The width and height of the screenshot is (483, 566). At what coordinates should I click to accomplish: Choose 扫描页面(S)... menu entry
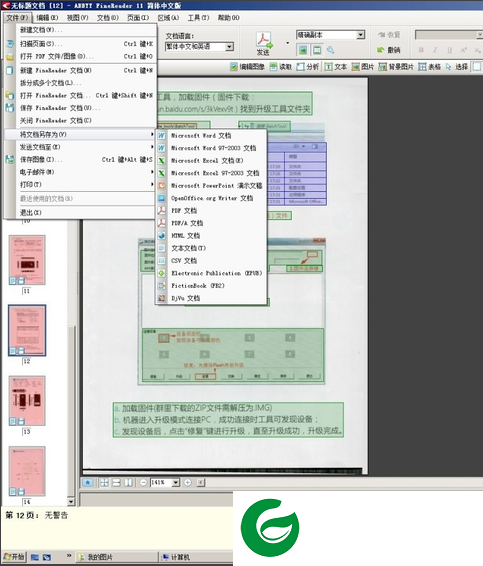[81, 44]
